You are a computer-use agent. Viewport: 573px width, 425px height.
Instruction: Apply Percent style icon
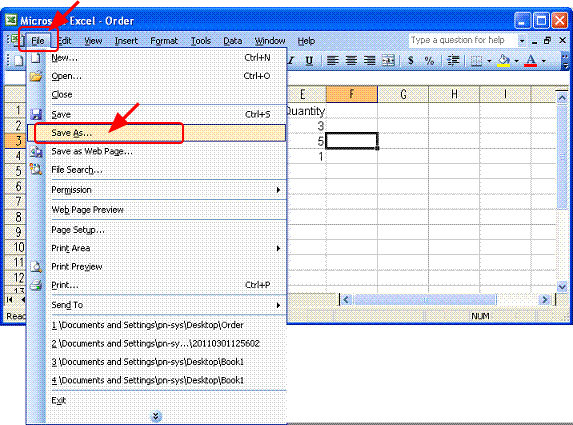[429, 61]
